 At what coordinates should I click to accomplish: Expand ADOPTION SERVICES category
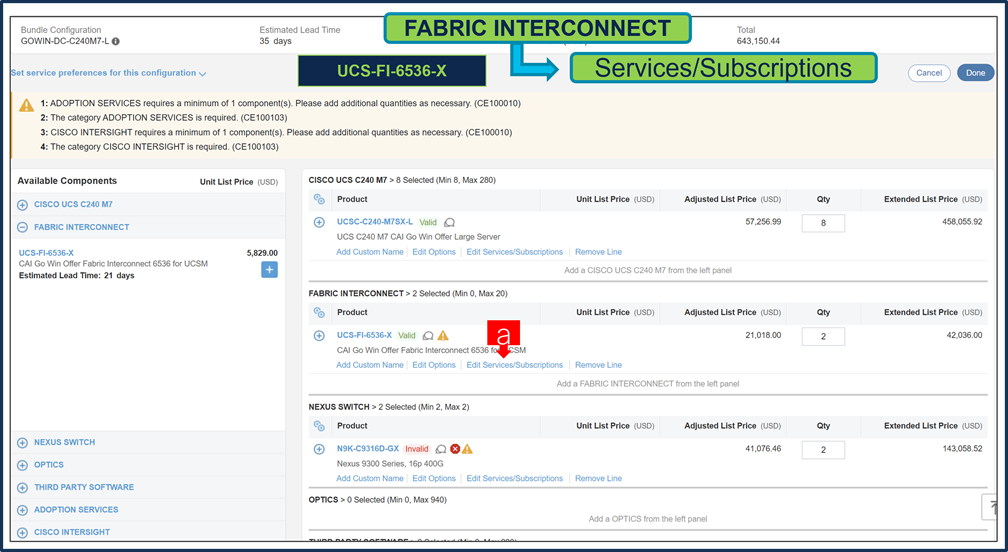(x=22, y=510)
